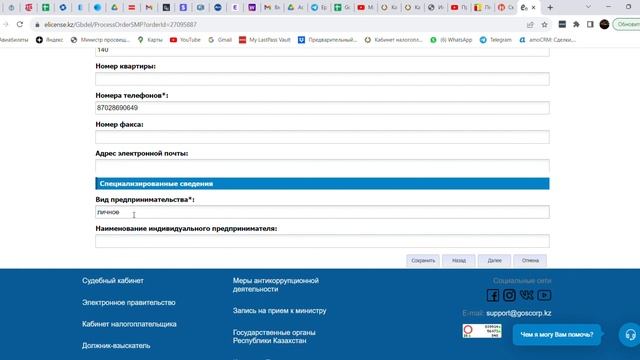Click the Сохранить button
This screenshot has height=360, width=640.
423,260
